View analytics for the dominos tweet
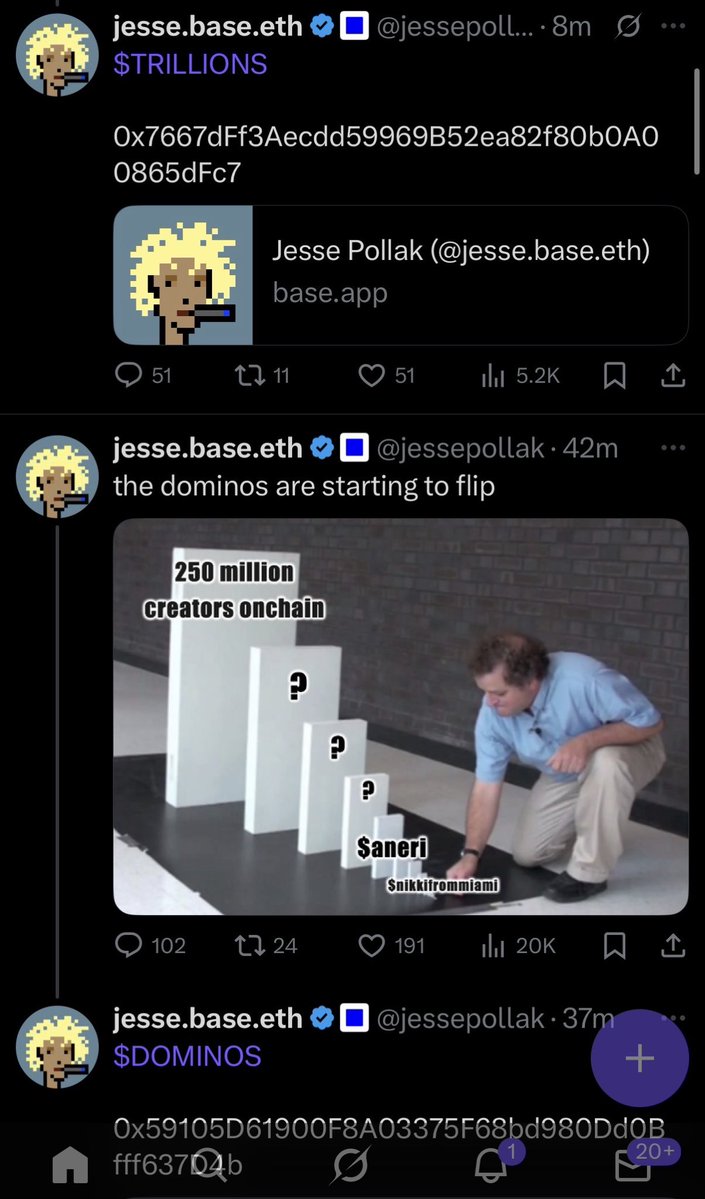The width and height of the screenshot is (705, 1199). coord(492,945)
